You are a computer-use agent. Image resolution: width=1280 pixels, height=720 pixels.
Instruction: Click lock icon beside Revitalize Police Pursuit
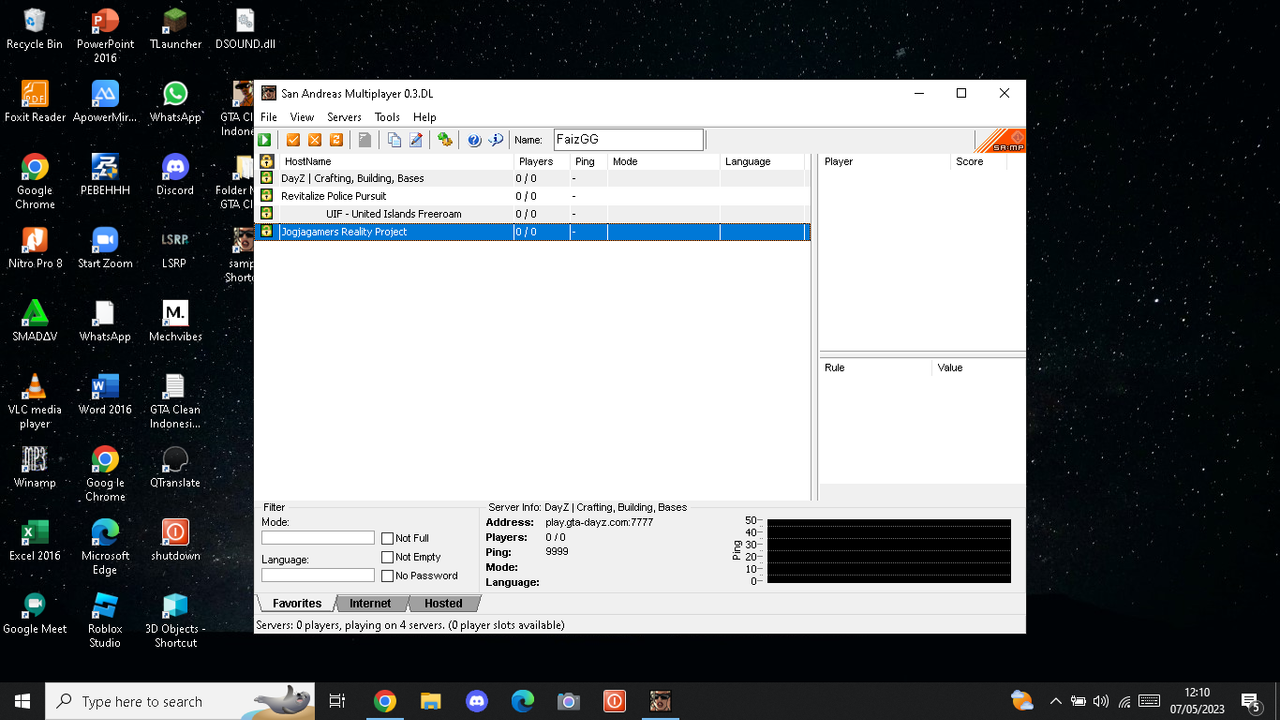click(x=267, y=196)
